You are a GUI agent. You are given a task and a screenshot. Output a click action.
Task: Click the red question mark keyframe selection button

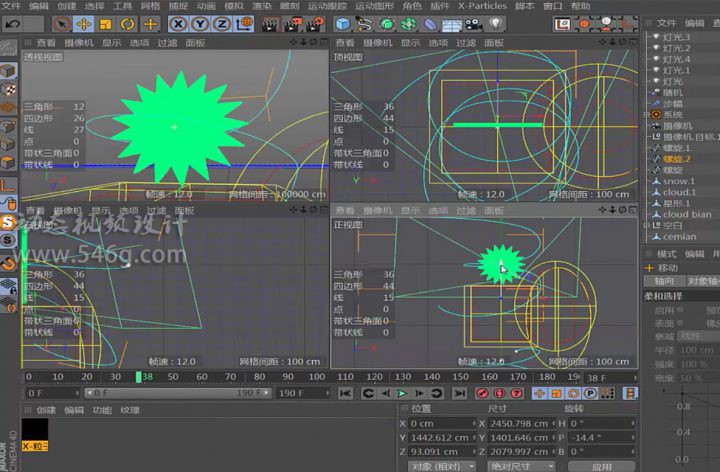(x=516, y=393)
